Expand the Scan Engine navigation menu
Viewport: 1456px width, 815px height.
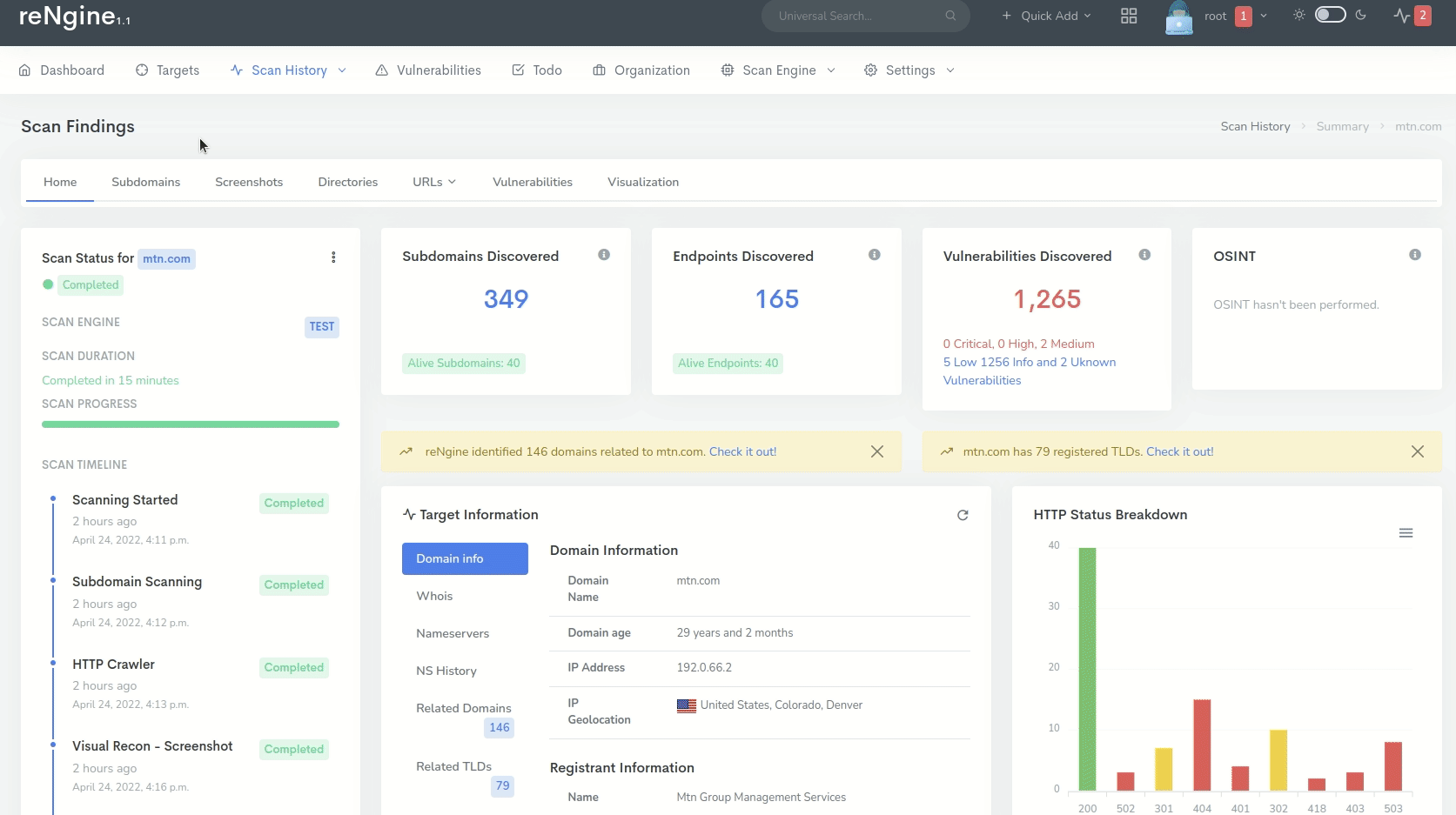778,70
